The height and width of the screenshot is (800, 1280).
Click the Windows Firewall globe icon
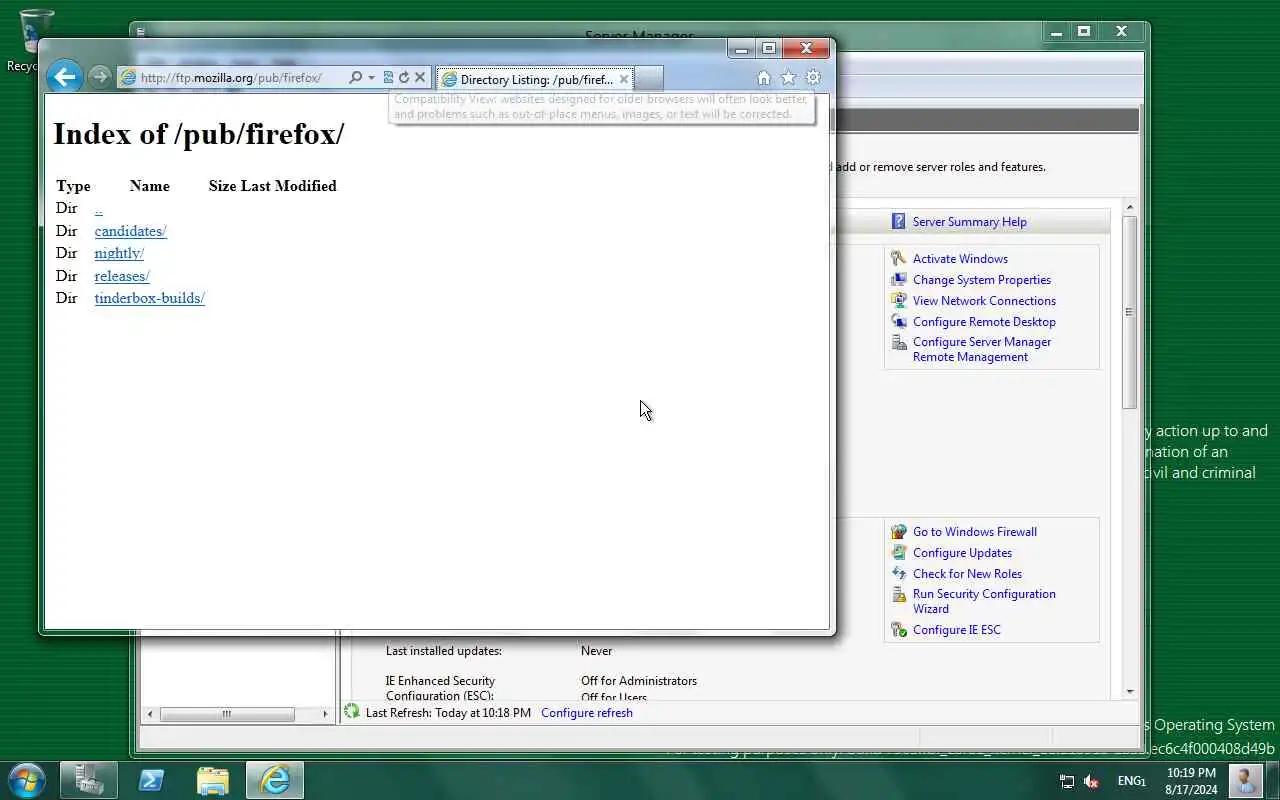coord(898,532)
